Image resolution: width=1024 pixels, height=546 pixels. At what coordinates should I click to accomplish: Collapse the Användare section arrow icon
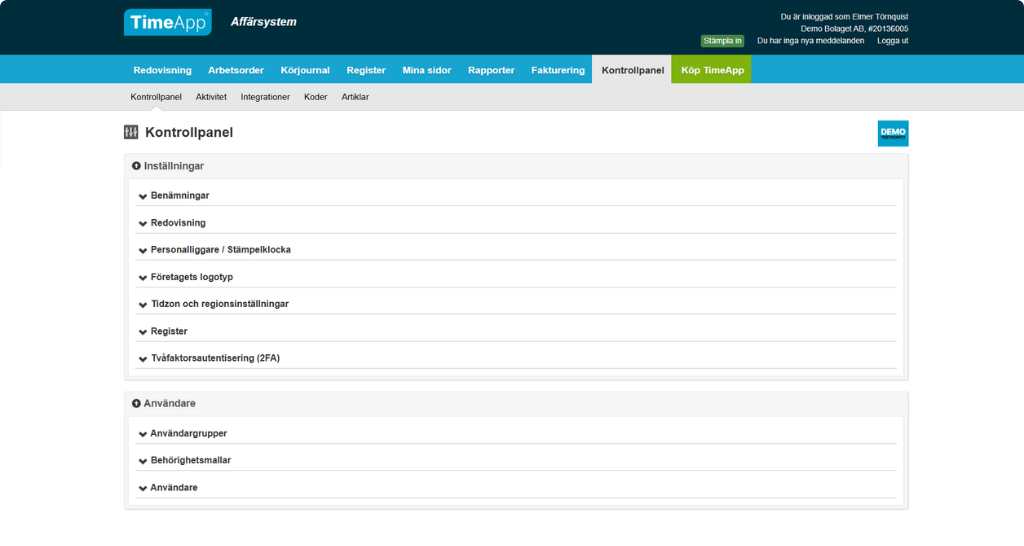click(136, 403)
